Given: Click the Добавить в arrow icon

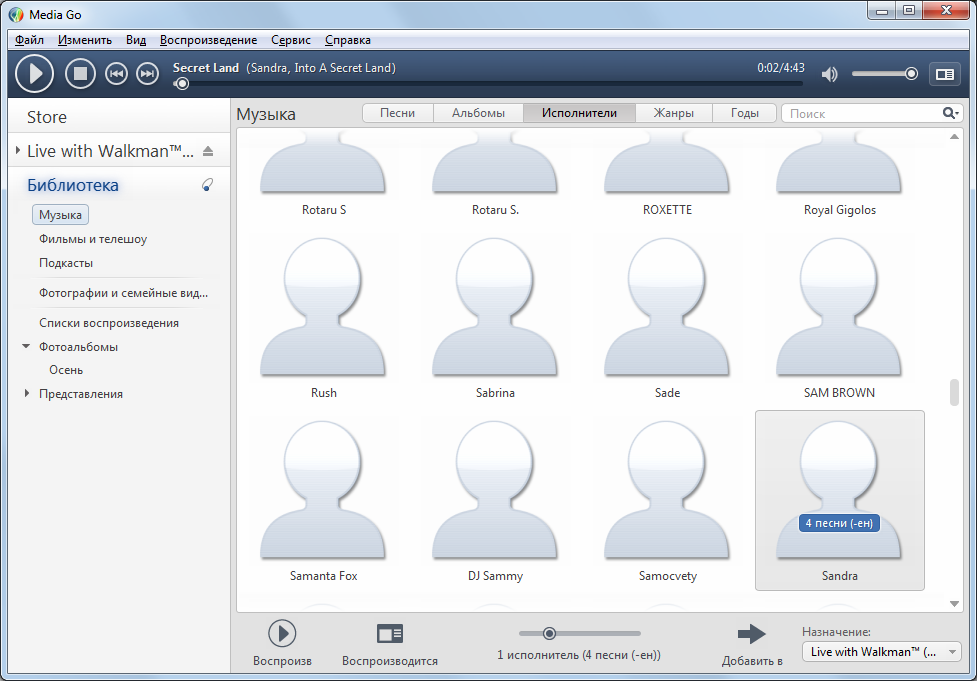Looking at the screenshot, I should (x=751, y=634).
